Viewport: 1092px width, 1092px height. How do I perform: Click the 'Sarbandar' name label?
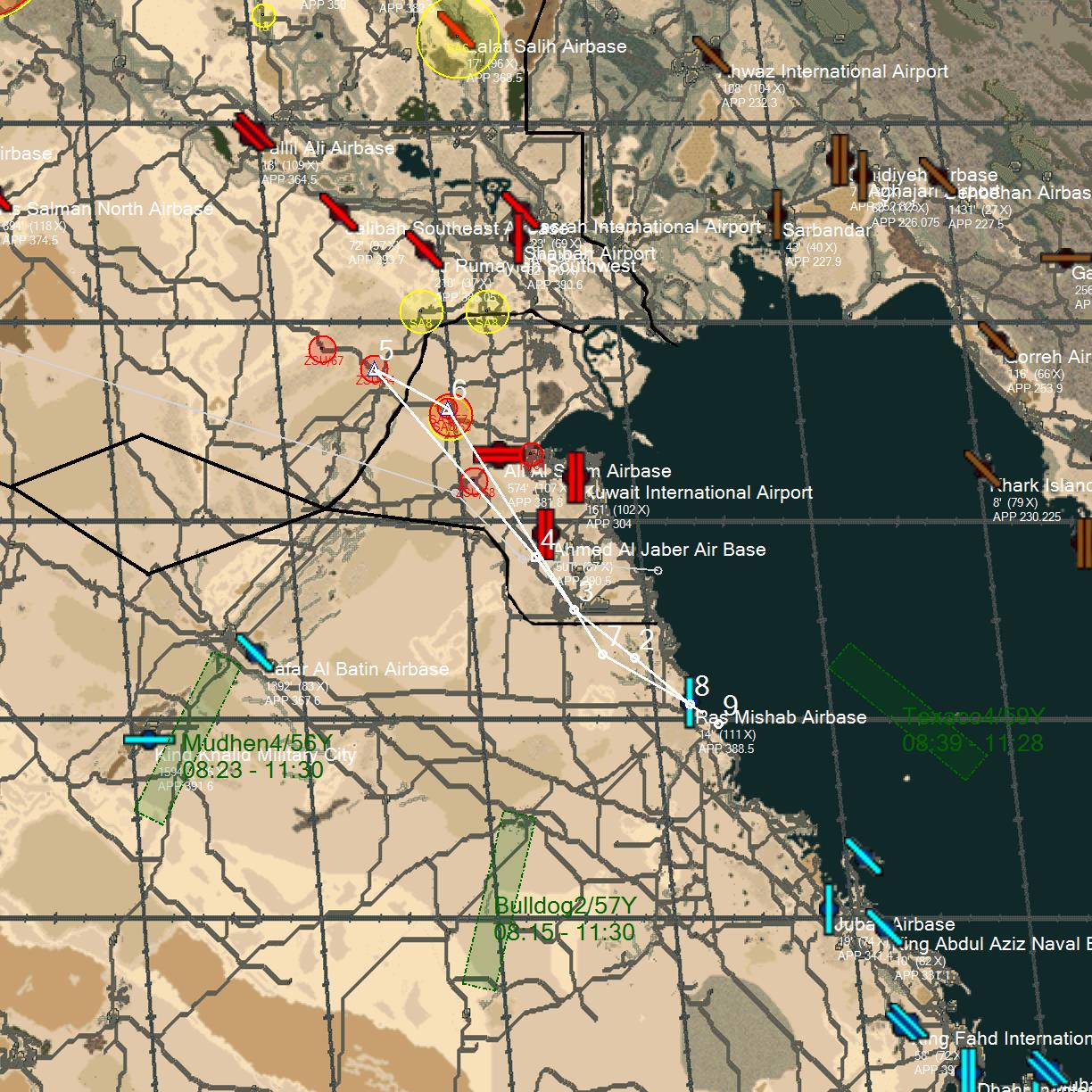click(x=827, y=230)
